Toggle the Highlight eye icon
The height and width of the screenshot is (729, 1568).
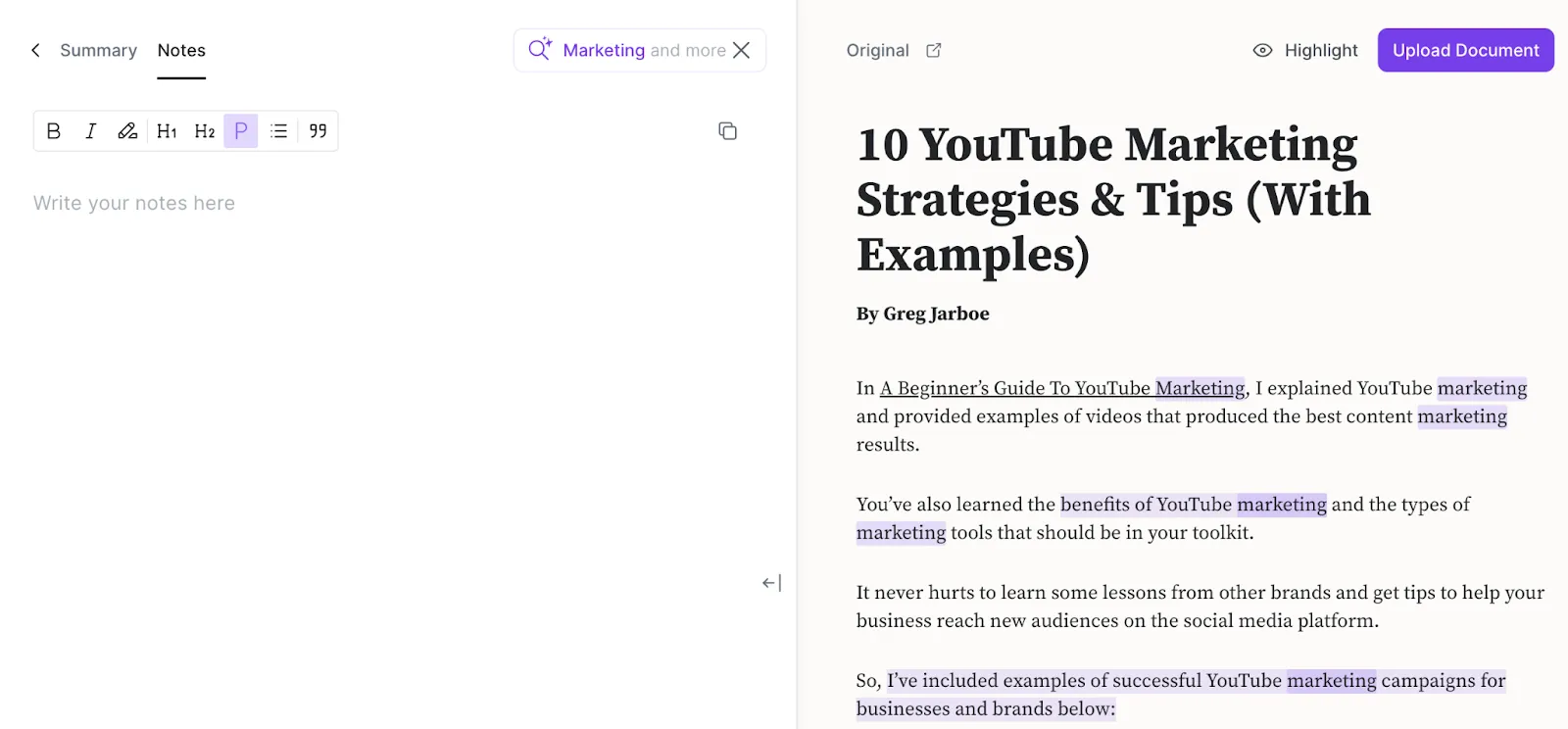(x=1262, y=50)
